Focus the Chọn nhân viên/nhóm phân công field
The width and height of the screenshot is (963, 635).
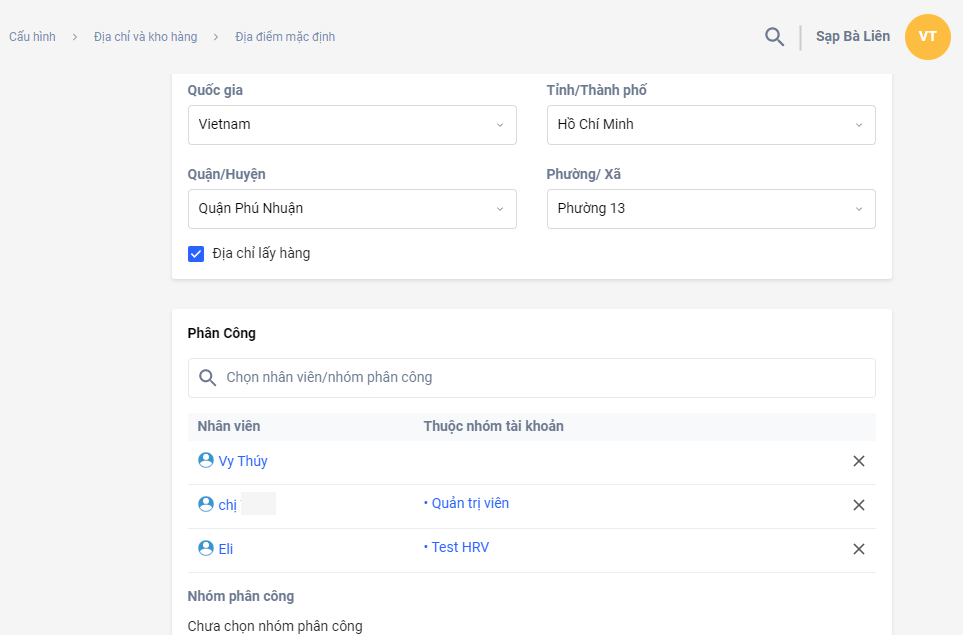tap(540, 378)
